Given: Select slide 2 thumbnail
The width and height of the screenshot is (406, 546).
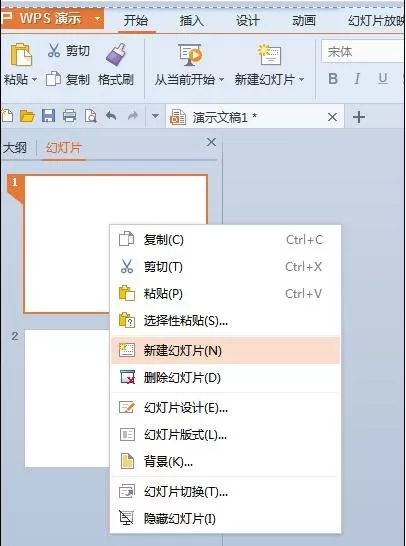Looking at the screenshot, I should [66, 398].
